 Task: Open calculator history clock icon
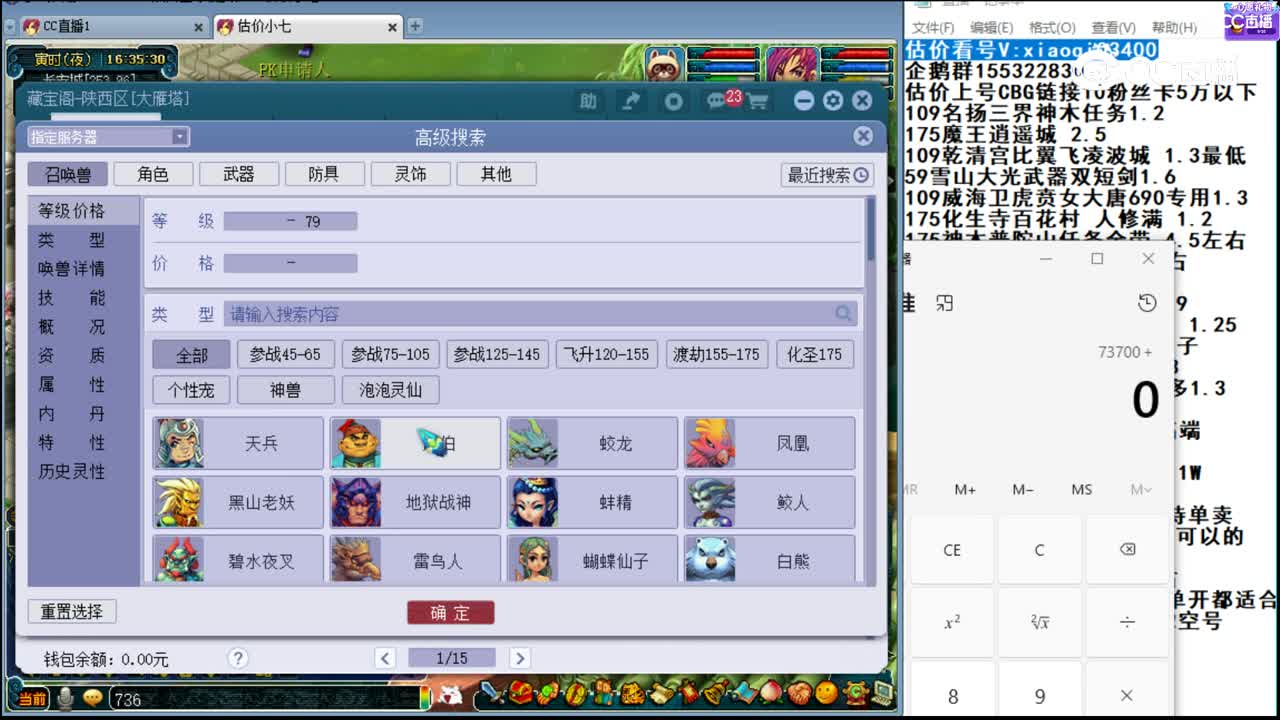pos(1147,303)
